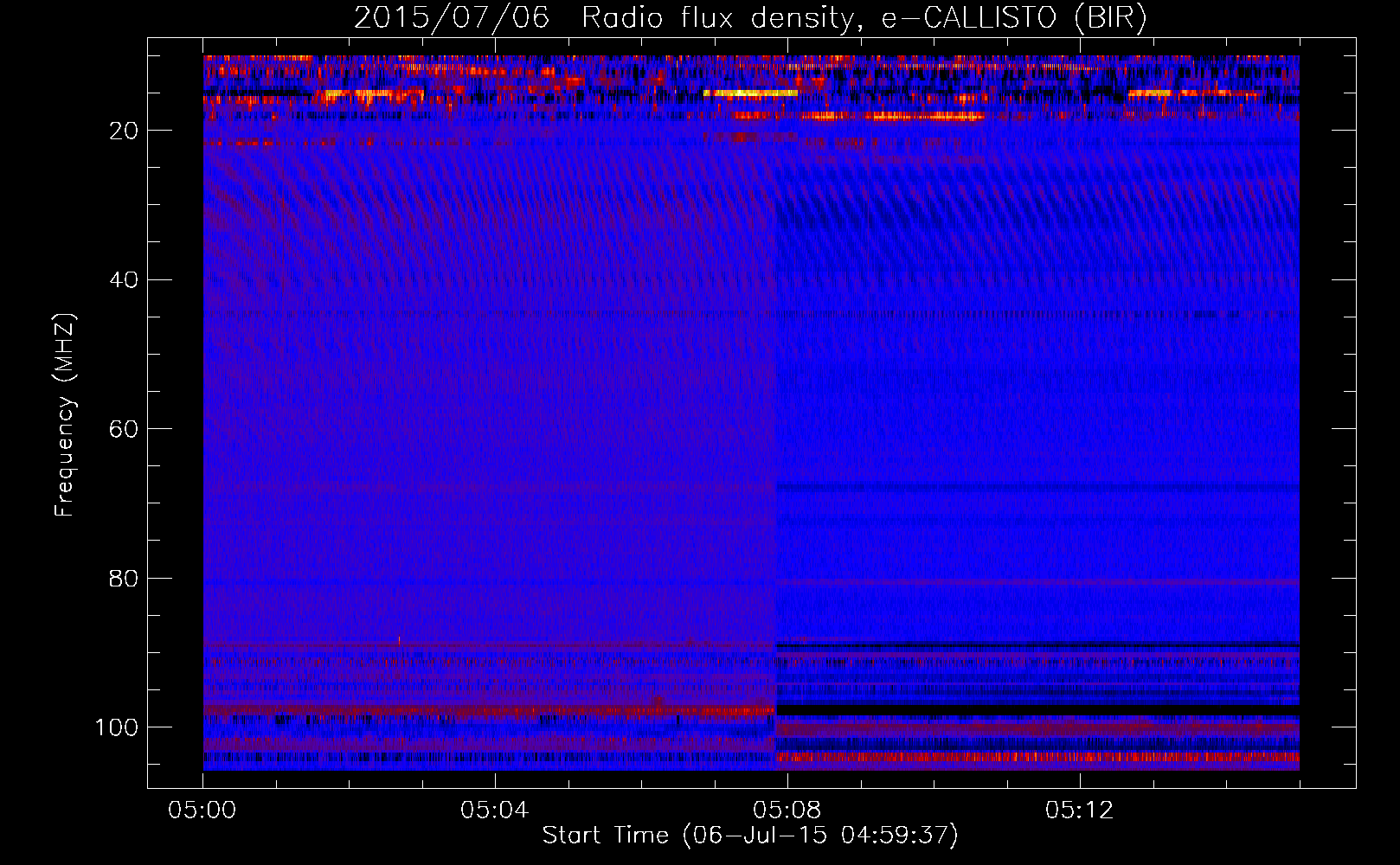Select the "05:12" time tick label
The image size is (1400, 865).
pyautogui.click(x=1080, y=811)
